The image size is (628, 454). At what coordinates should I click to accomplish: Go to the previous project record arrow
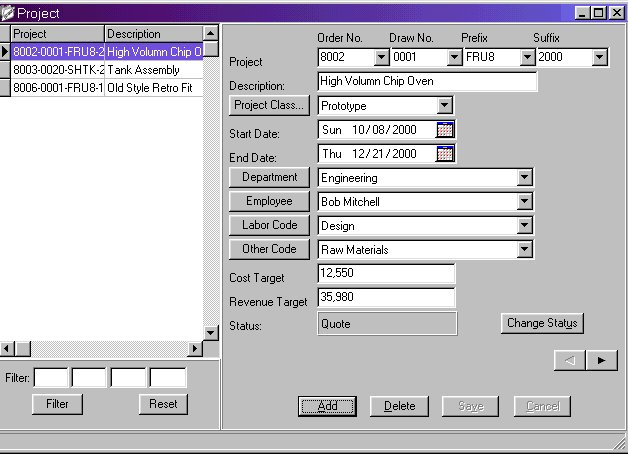click(x=570, y=360)
